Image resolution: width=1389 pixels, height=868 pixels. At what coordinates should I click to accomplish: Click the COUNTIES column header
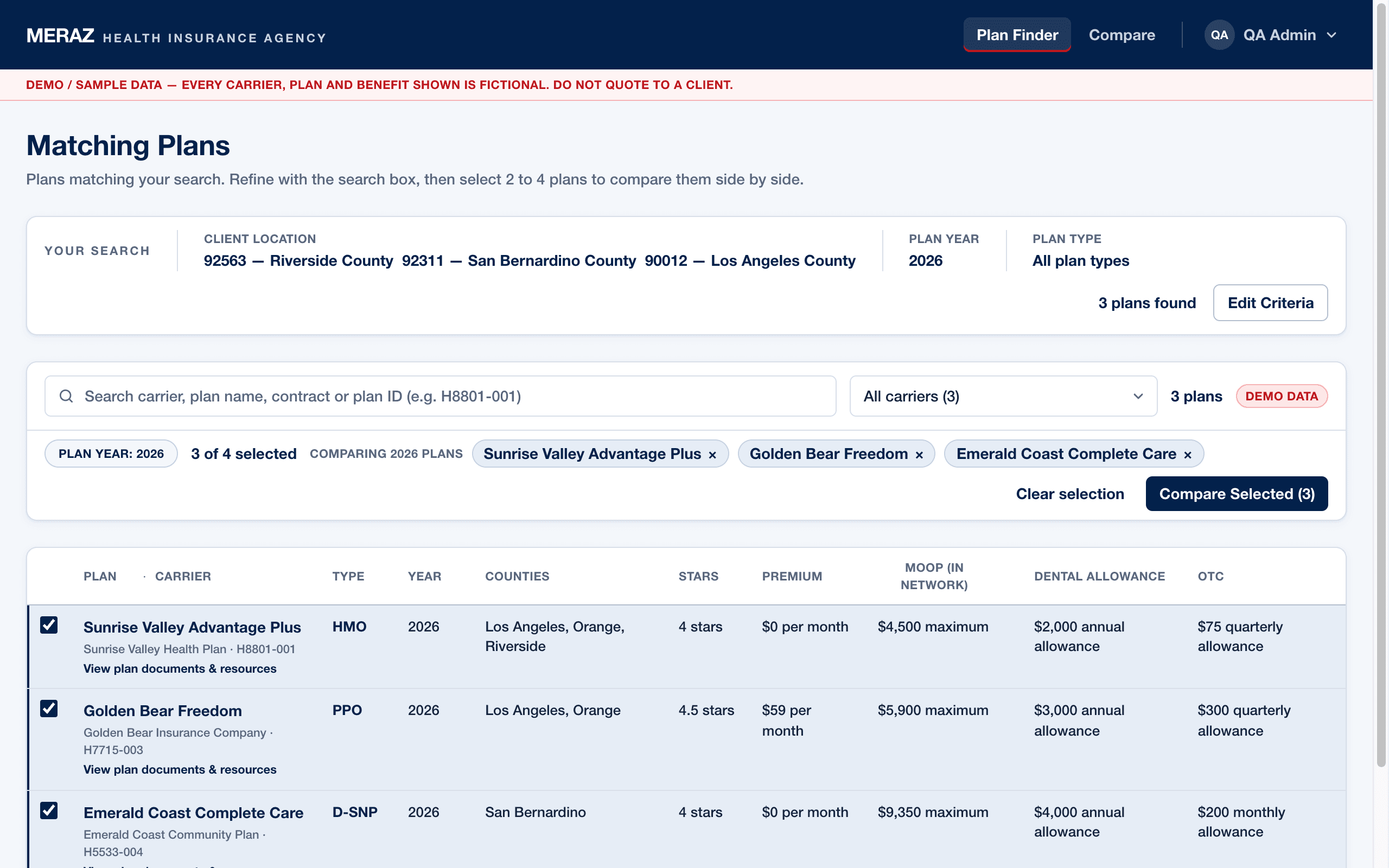coord(517,576)
